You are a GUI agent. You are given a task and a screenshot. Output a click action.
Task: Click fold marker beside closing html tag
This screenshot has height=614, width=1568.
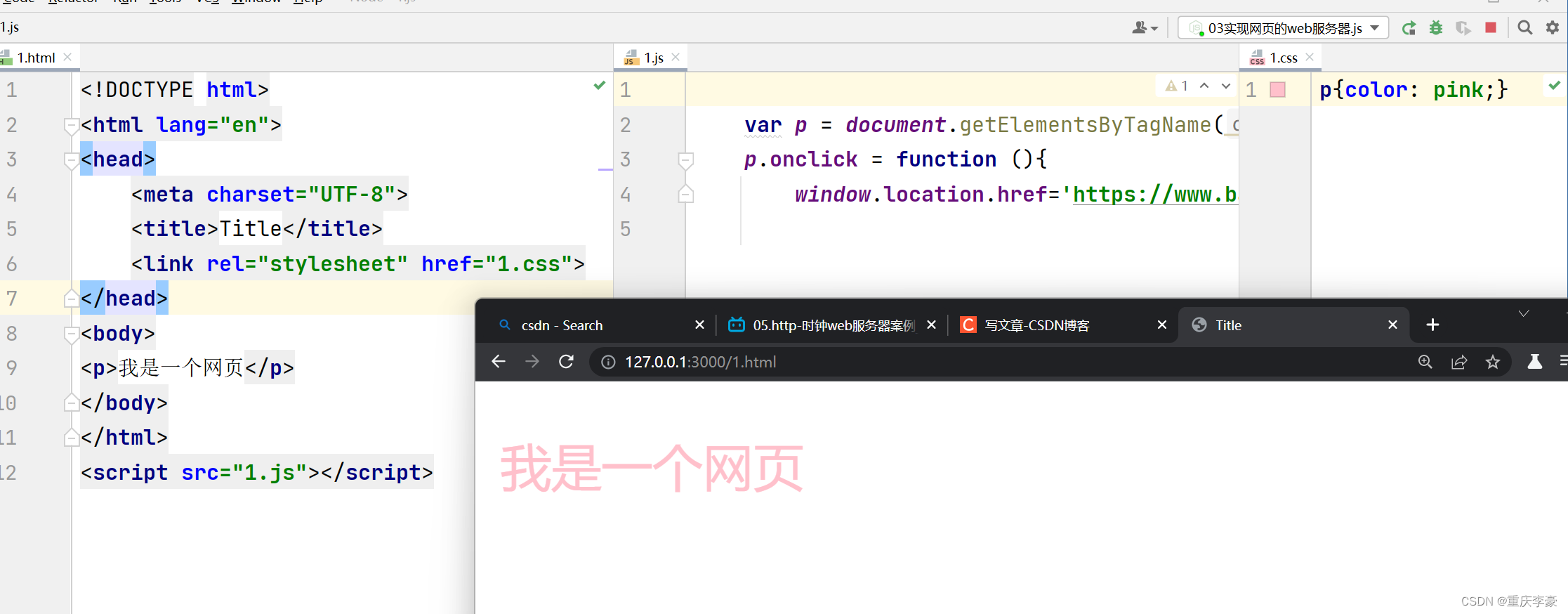71,438
